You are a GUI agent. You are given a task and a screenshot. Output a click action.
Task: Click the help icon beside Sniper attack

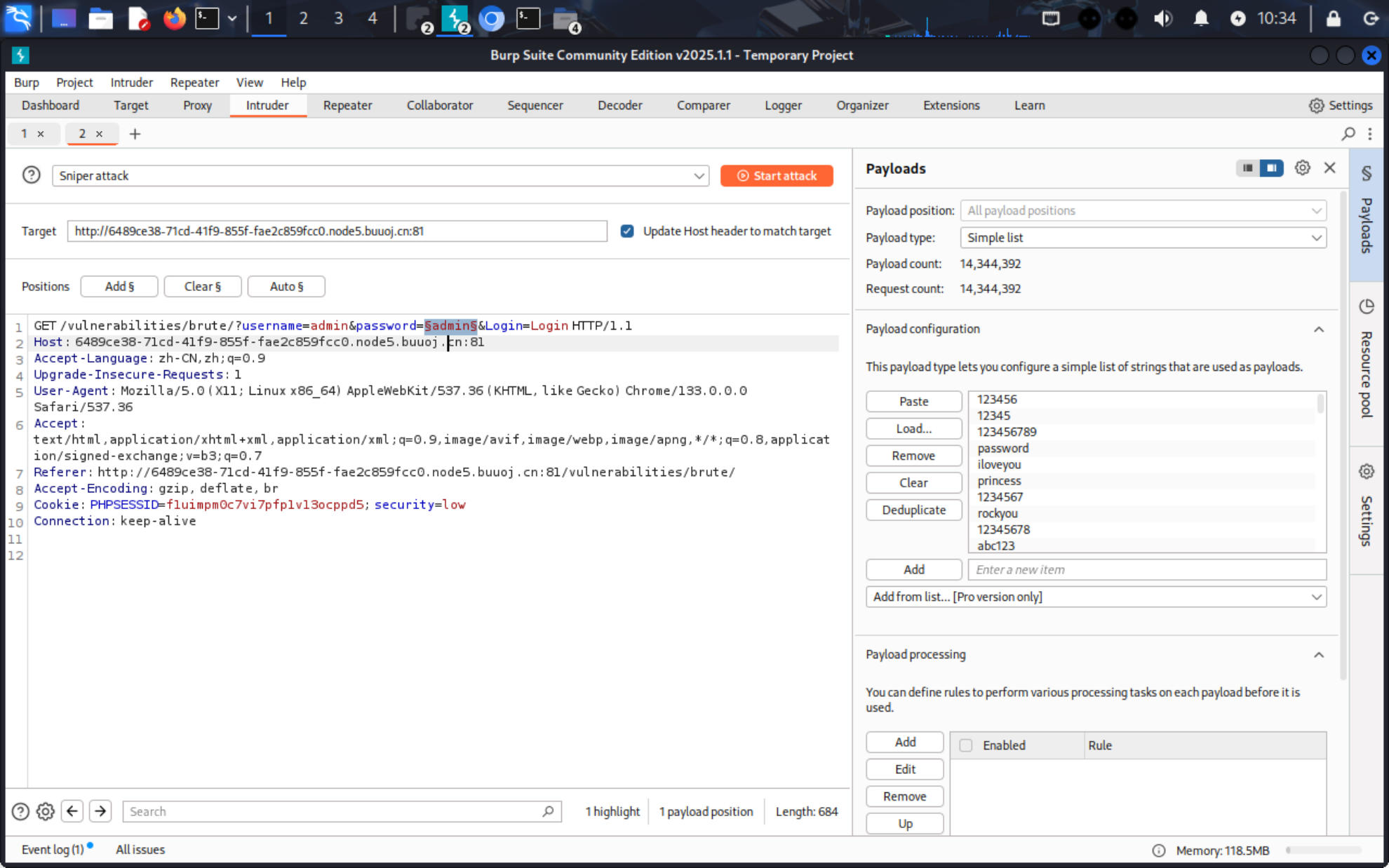point(31,175)
